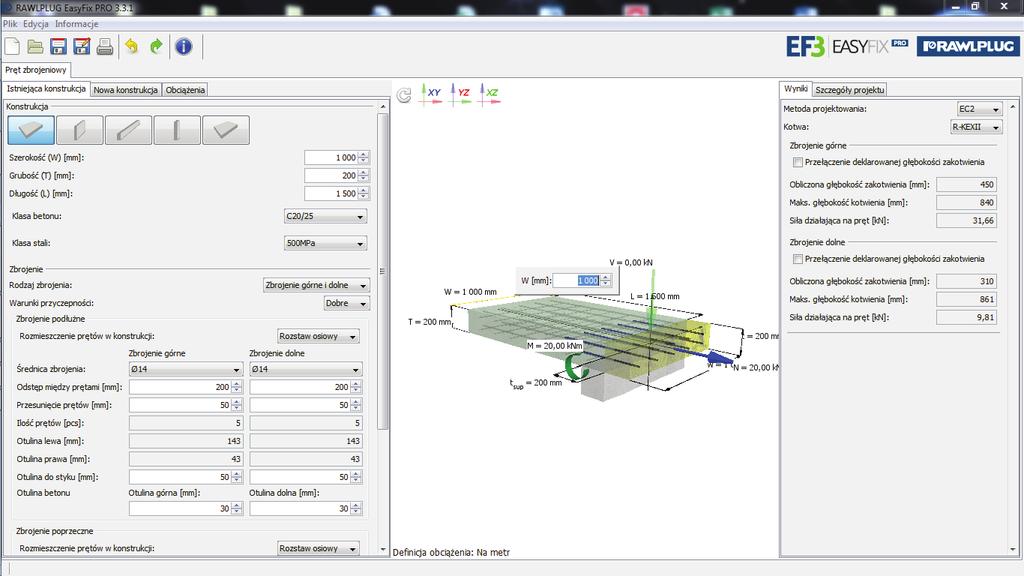This screenshot has height=576, width=1024.
Task: Click the W [mm] field in 3D view
Action: [x=576, y=281]
